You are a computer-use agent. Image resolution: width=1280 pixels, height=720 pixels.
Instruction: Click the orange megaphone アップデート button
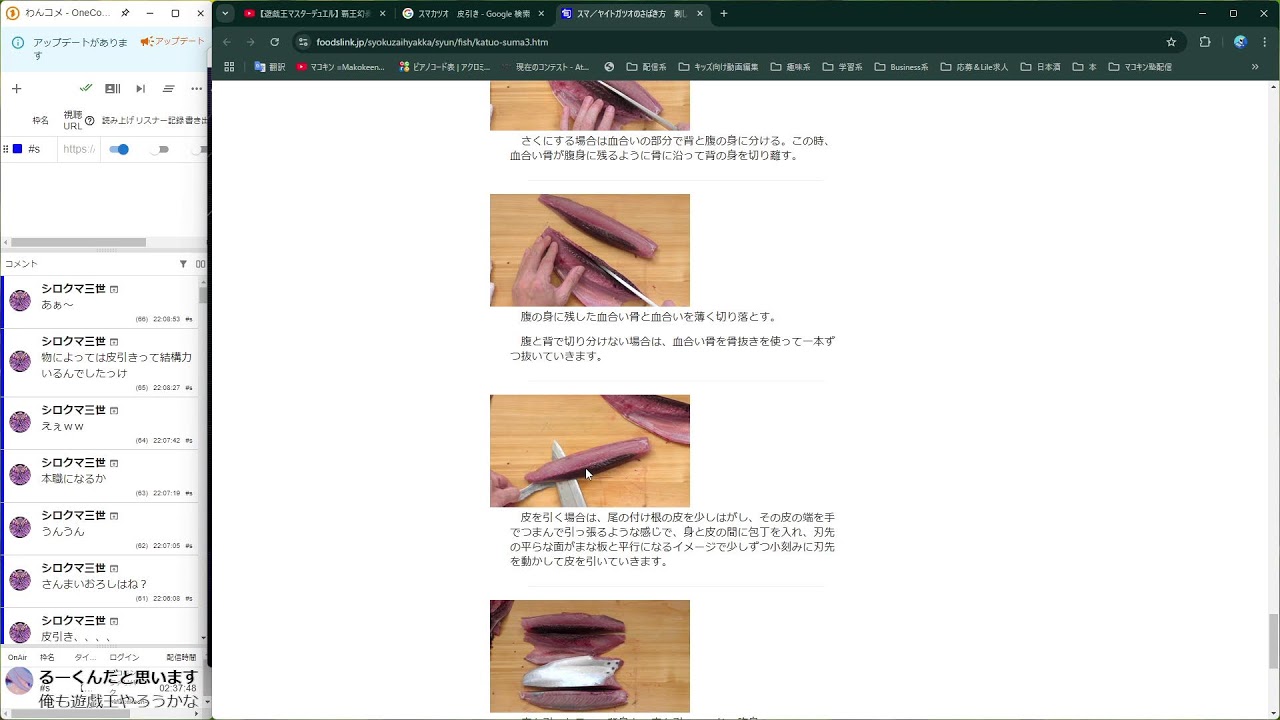173,41
